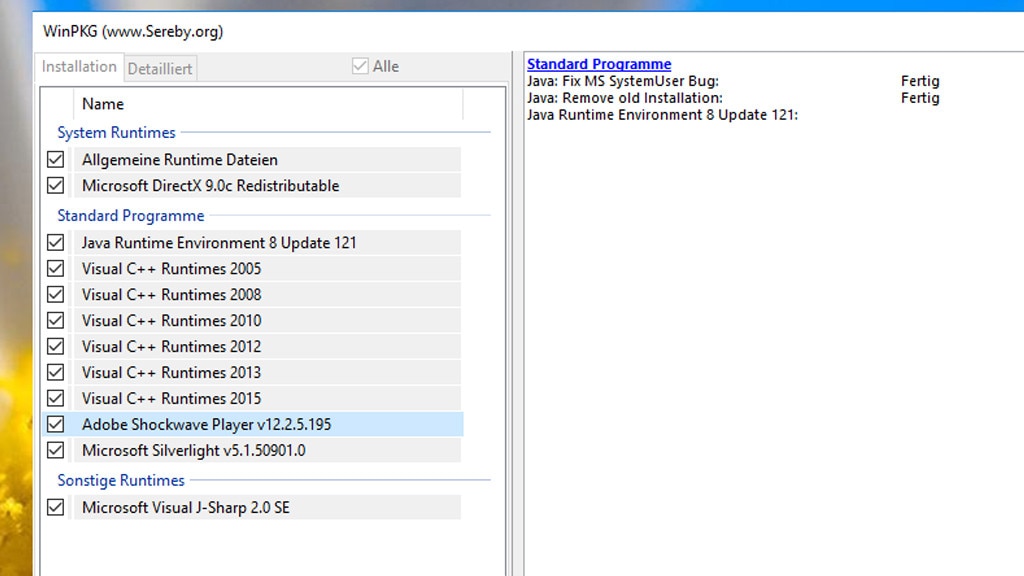
Task: Switch to the Installation tab
Action: [79, 67]
